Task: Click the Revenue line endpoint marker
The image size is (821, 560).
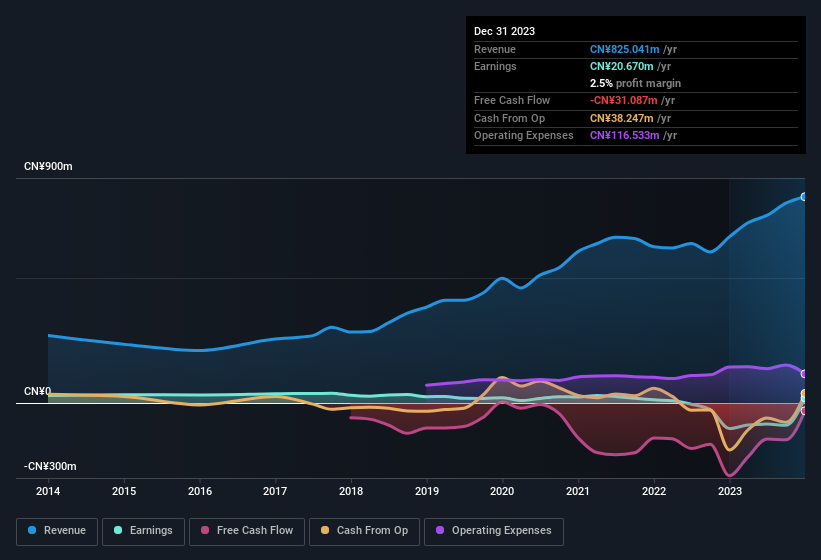Action: click(804, 197)
